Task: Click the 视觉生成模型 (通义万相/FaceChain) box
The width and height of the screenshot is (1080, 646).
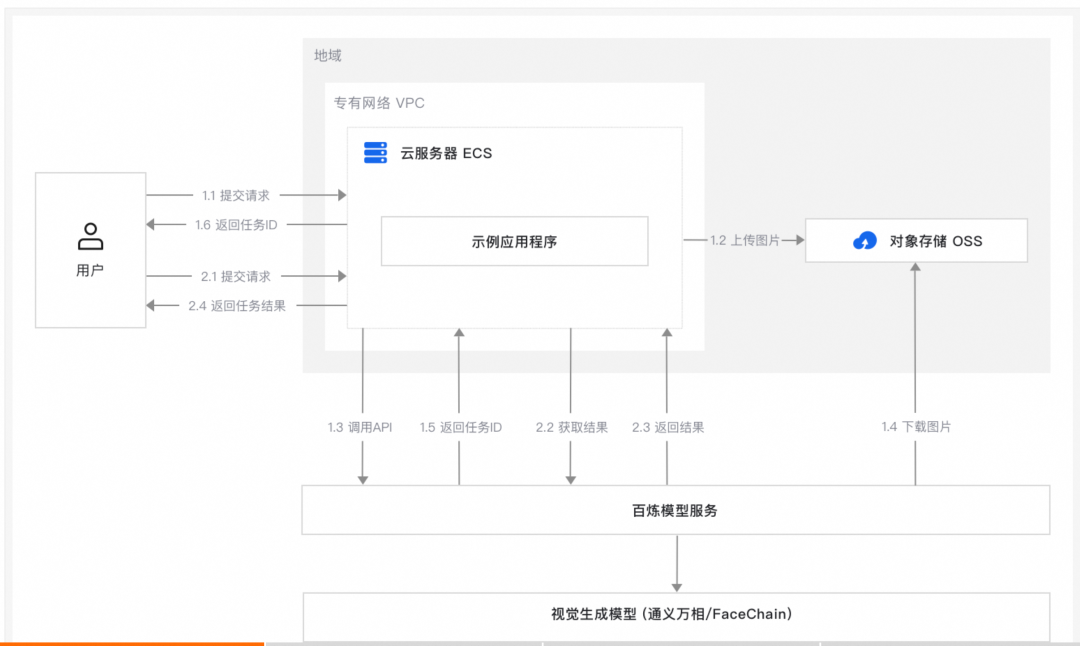Action: tap(676, 617)
